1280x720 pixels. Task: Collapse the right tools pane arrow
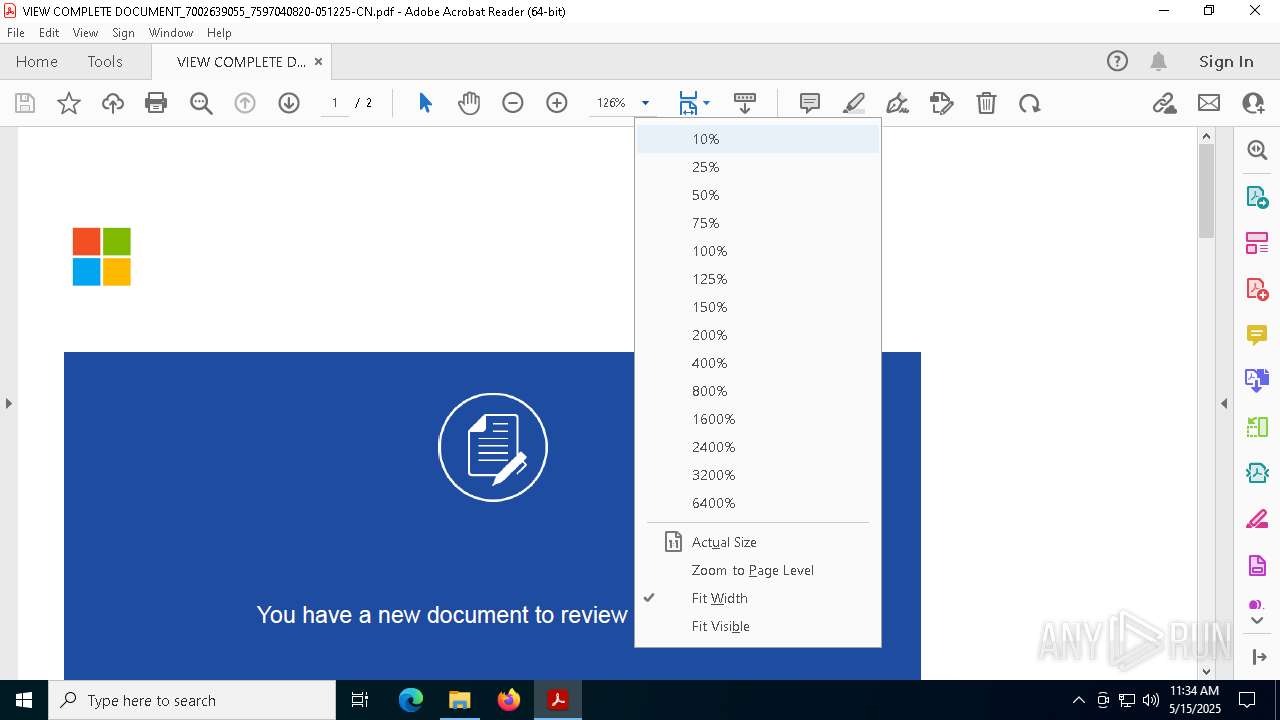1224,403
